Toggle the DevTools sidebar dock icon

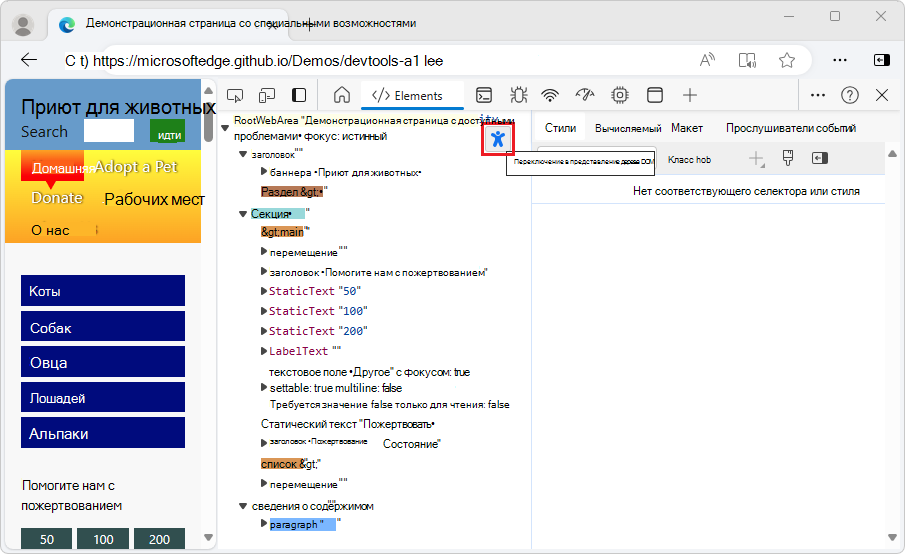click(299, 95)
